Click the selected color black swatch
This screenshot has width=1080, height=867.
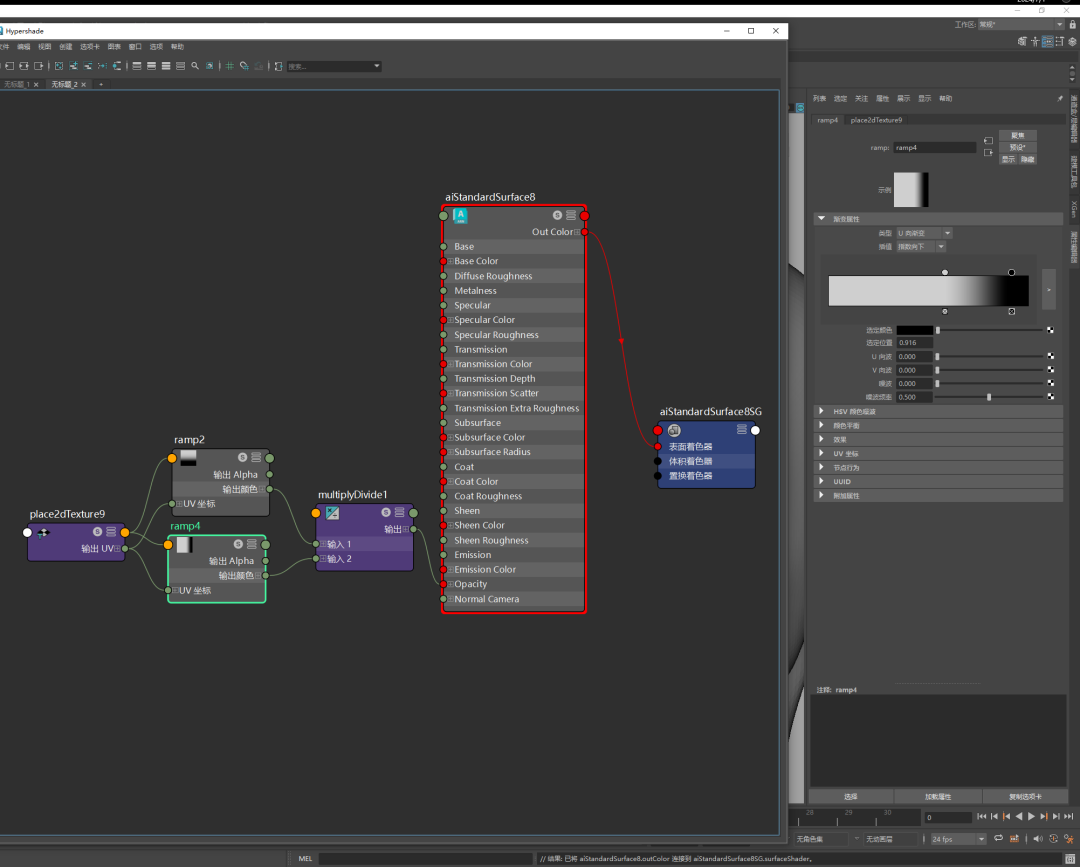915,331
